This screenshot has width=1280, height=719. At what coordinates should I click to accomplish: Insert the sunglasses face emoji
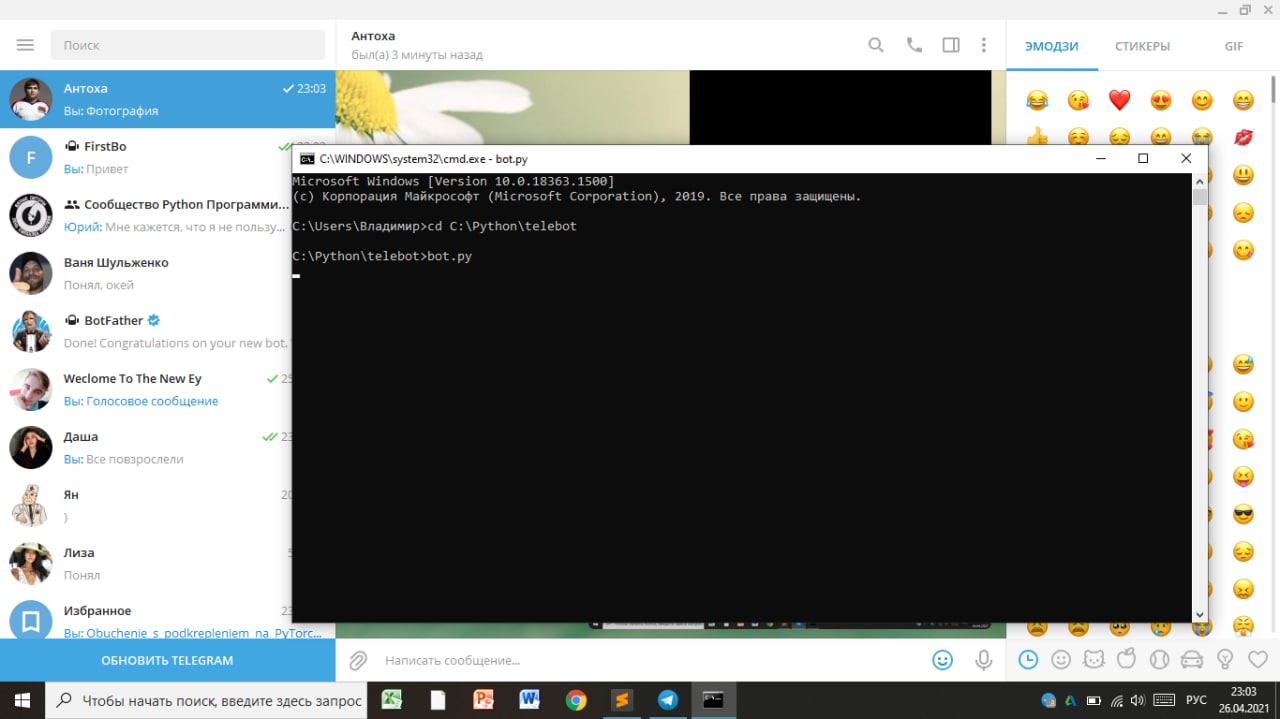pyautogui.click(x=1243, y=515)
